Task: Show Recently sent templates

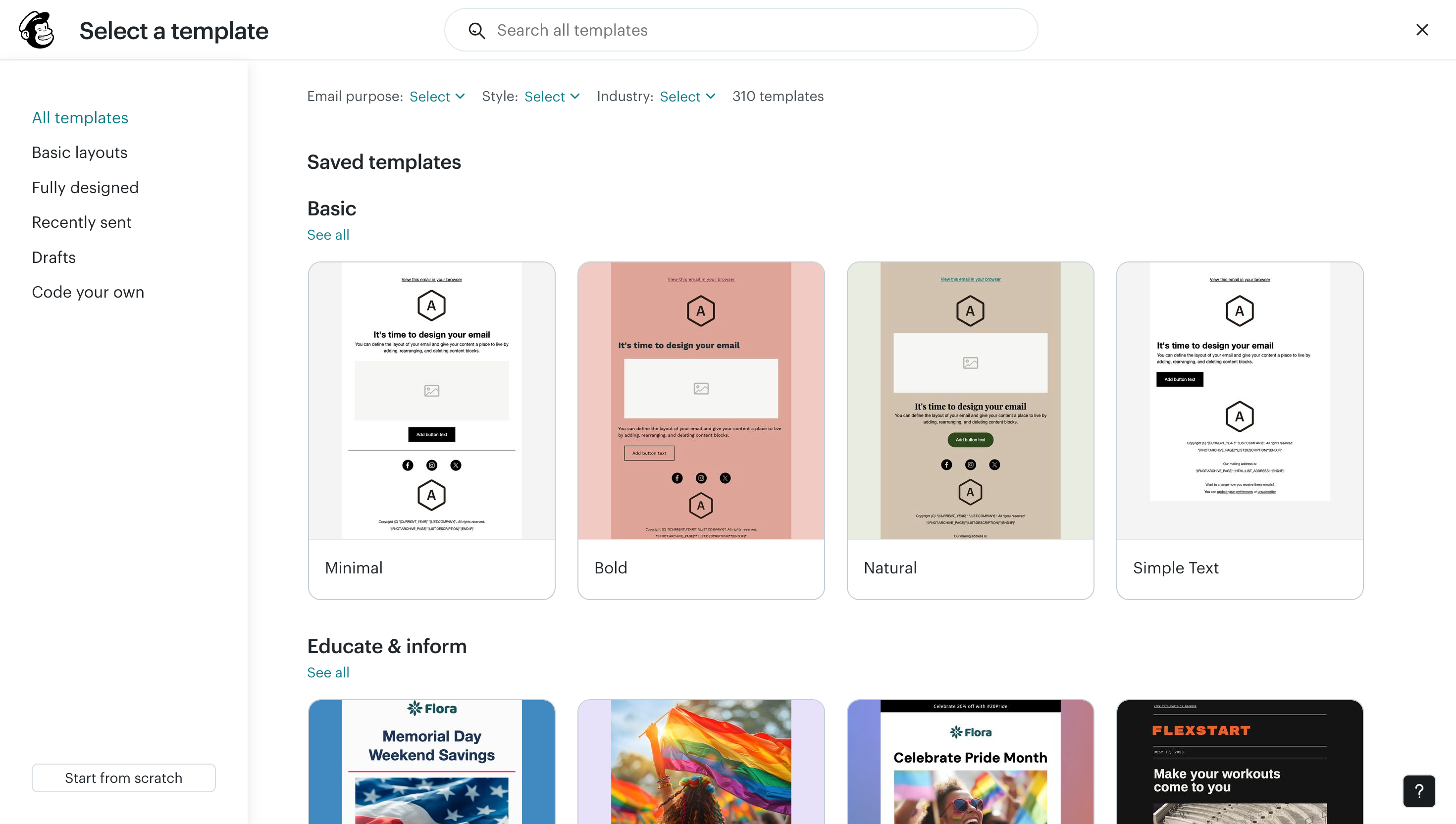Action: [x=82, y=222]
